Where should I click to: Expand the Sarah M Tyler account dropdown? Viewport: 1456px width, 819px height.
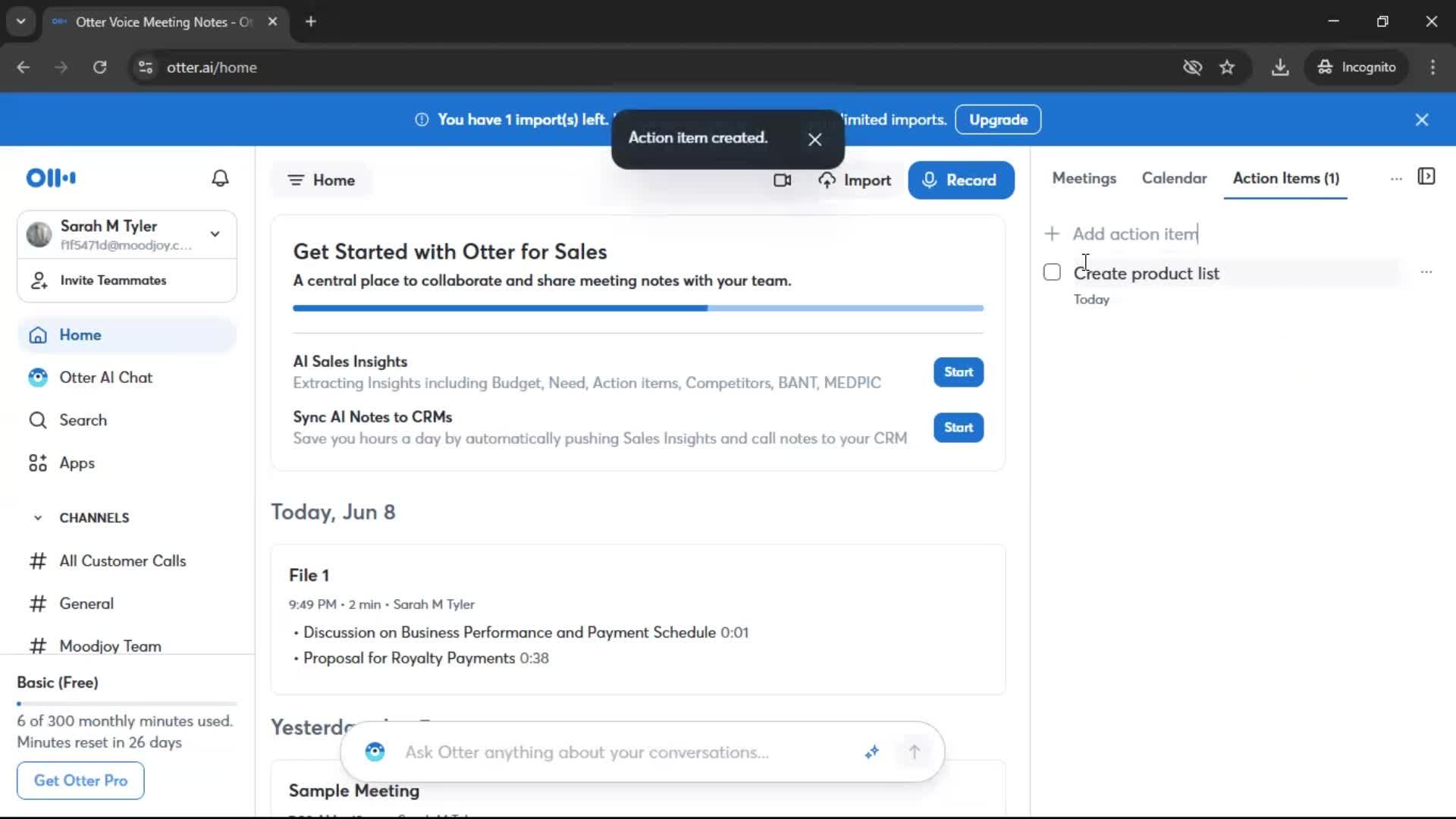pyautogui.click(x=215, y=234)
